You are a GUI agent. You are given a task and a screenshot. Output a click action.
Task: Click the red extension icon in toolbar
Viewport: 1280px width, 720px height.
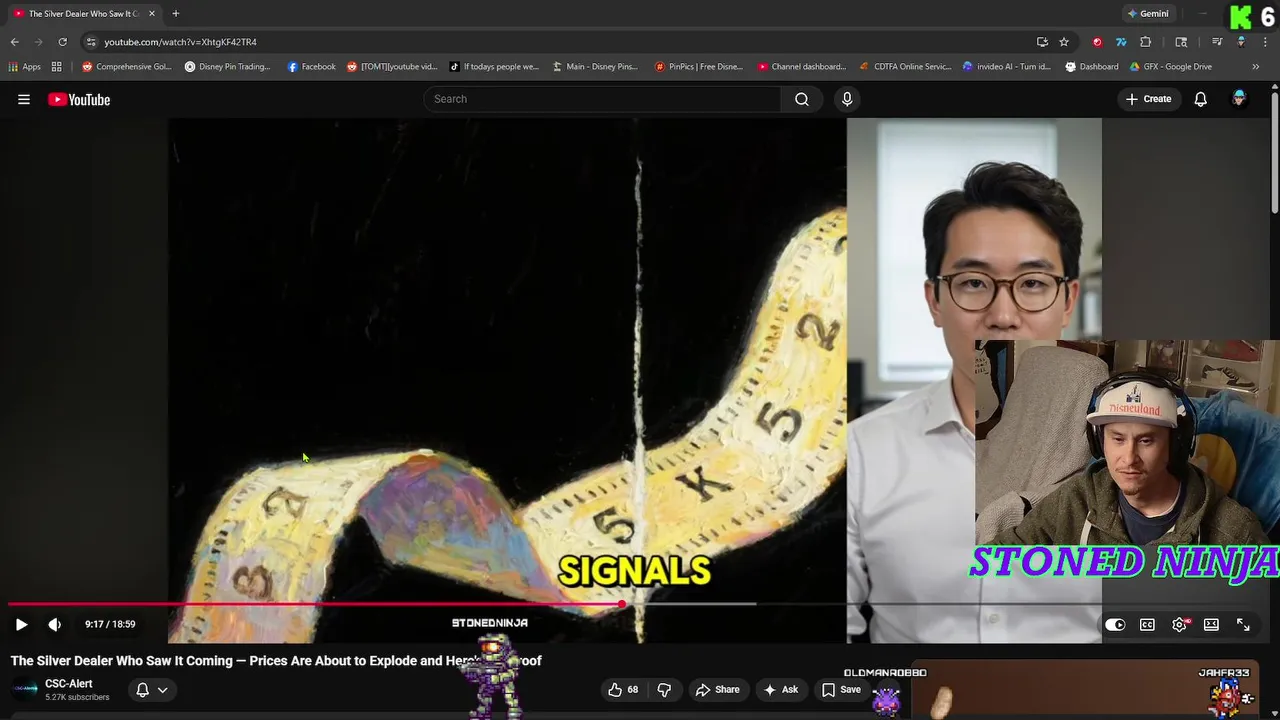1097,42
